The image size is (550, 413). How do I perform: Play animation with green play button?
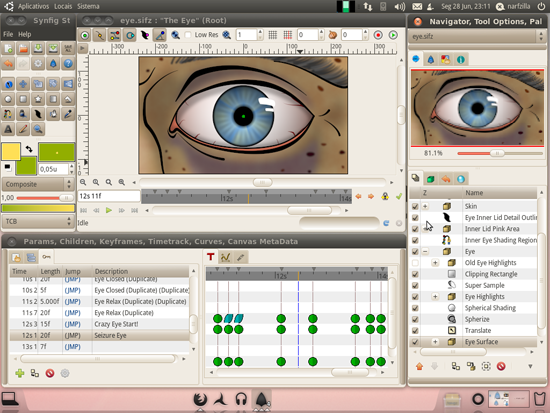(109, 211)
